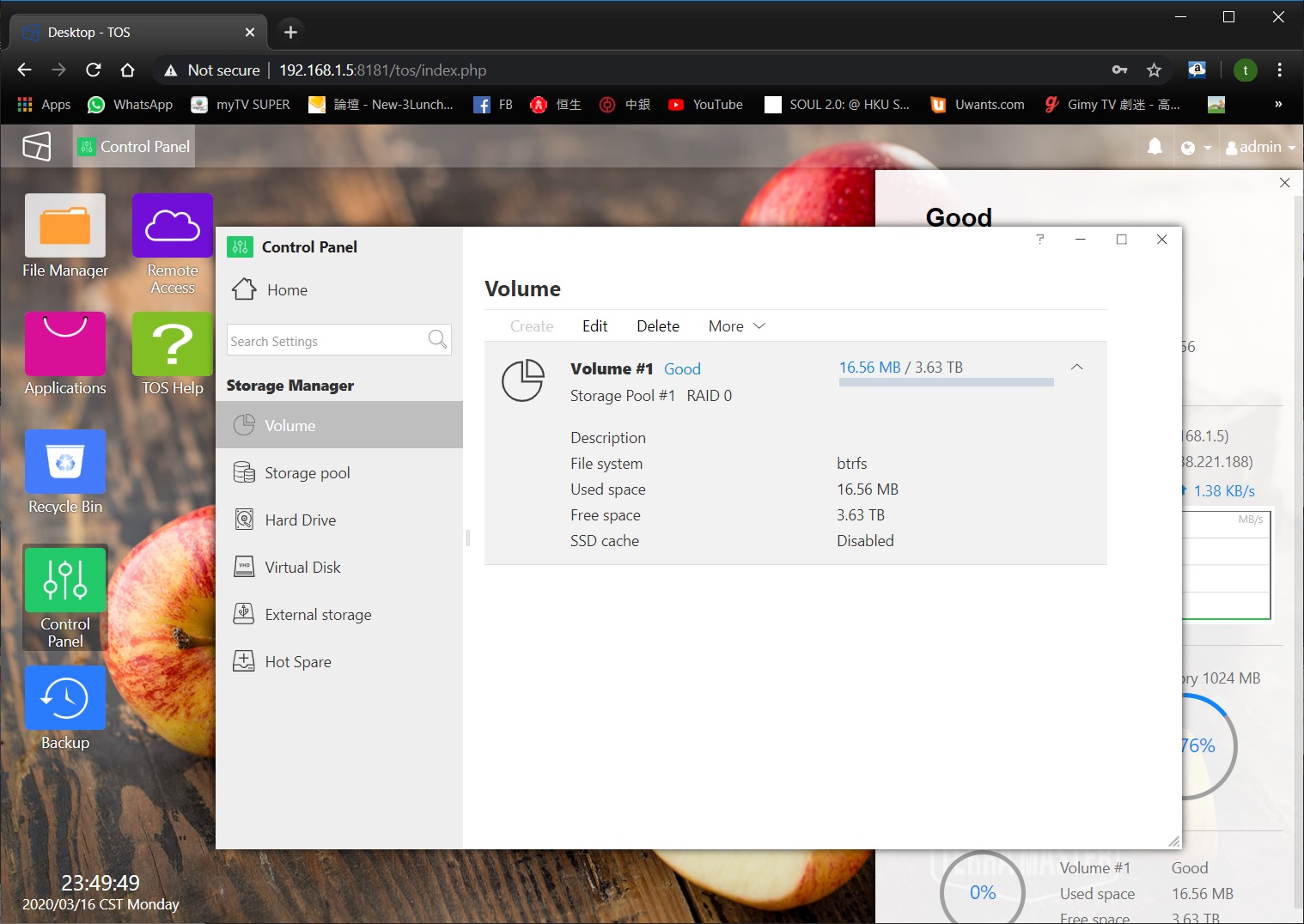Click the notifications bell icon
This screenshot has width=1304, height=924.
click(1155, 147)
